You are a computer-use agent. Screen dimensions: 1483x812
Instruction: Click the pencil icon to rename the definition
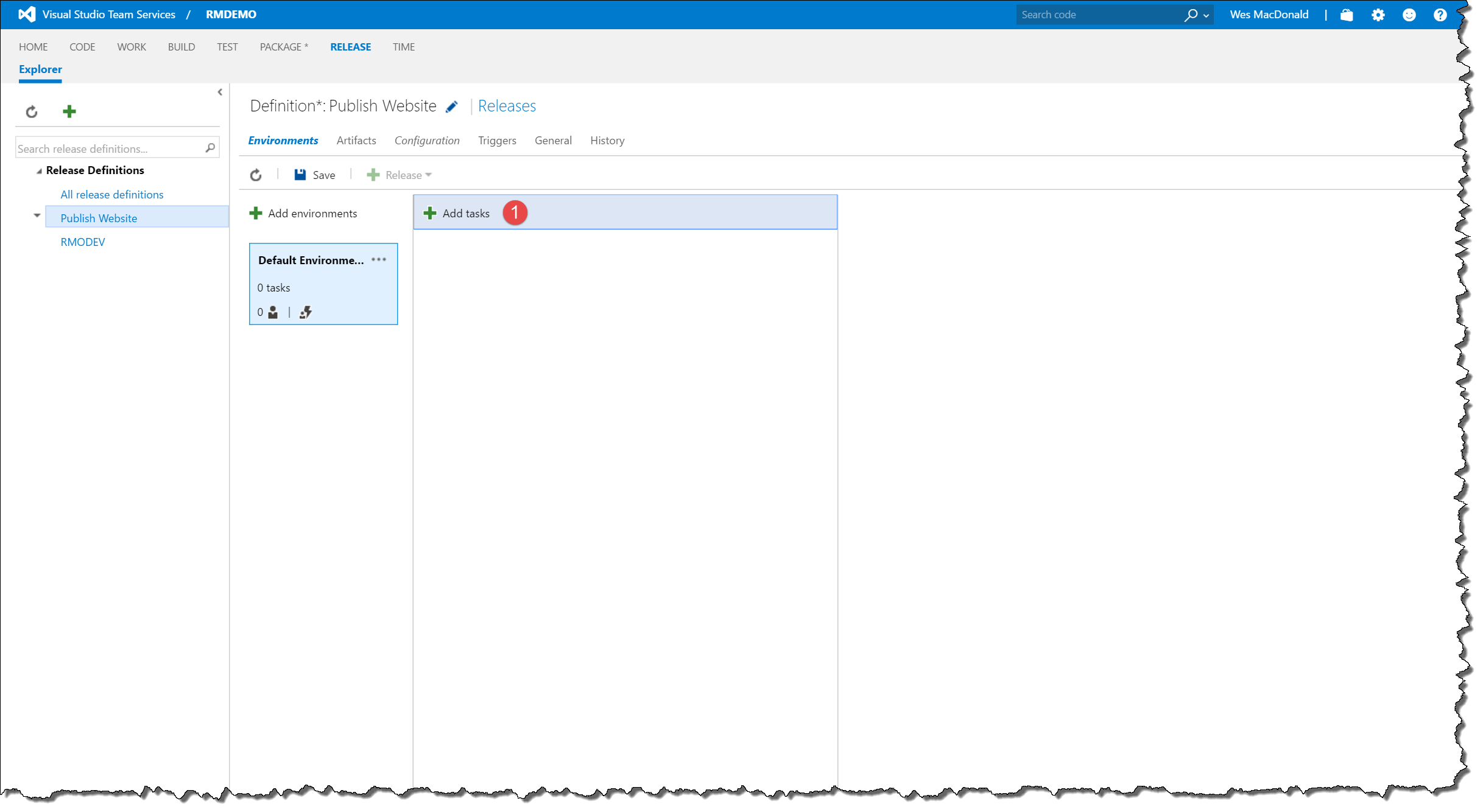click(x=451, y=107)
